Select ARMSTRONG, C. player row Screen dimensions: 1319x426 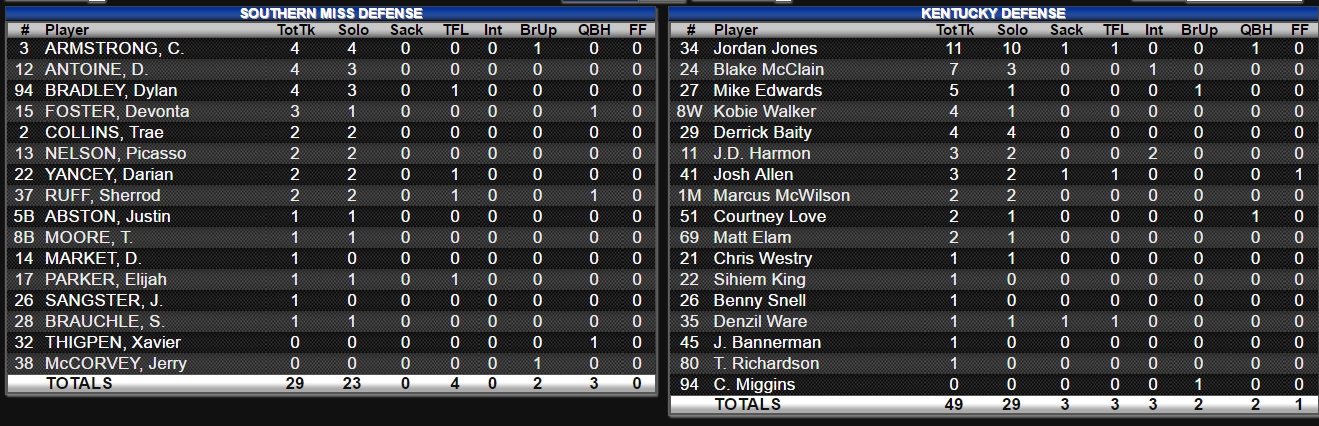pyautogui.click(x=331, y=48)
